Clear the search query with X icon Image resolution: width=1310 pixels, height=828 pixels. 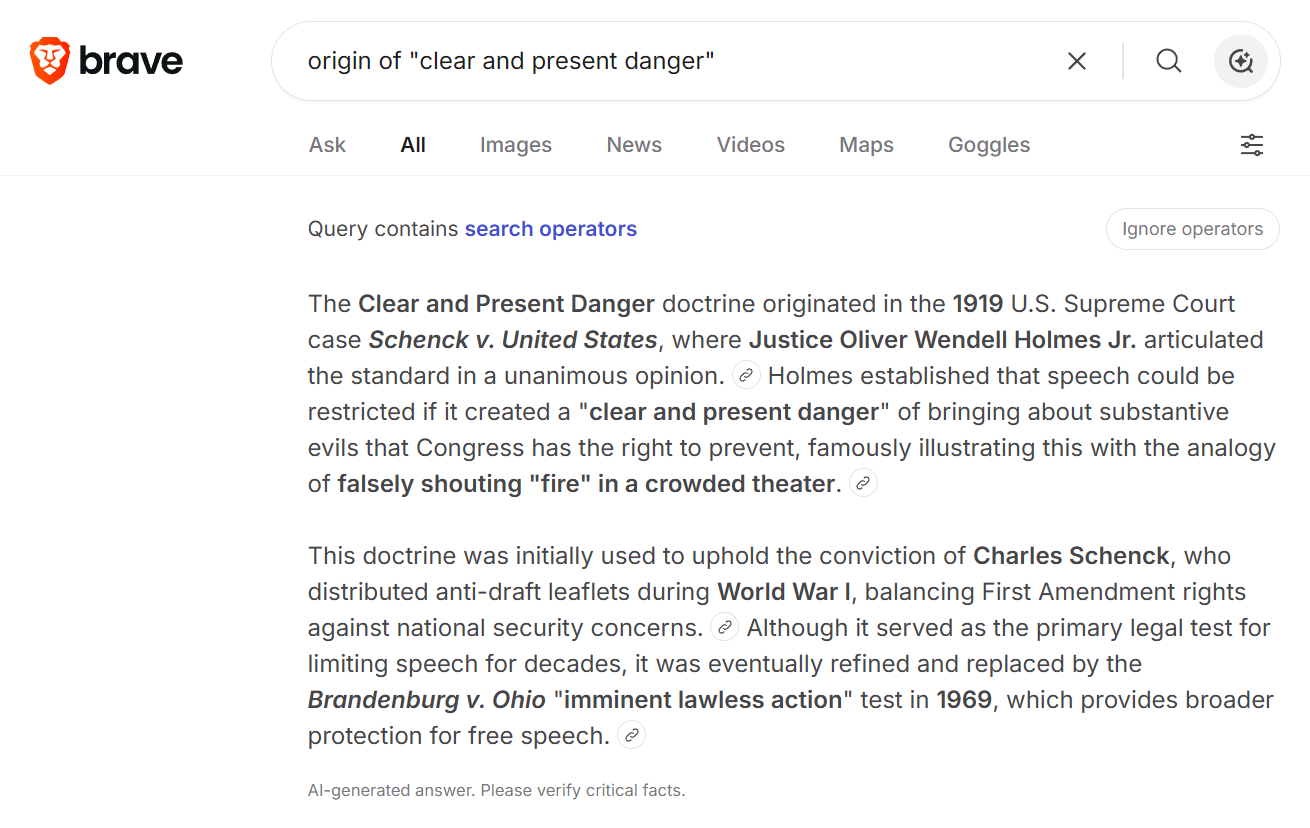pyautogui.click(x=1077, y=61)
